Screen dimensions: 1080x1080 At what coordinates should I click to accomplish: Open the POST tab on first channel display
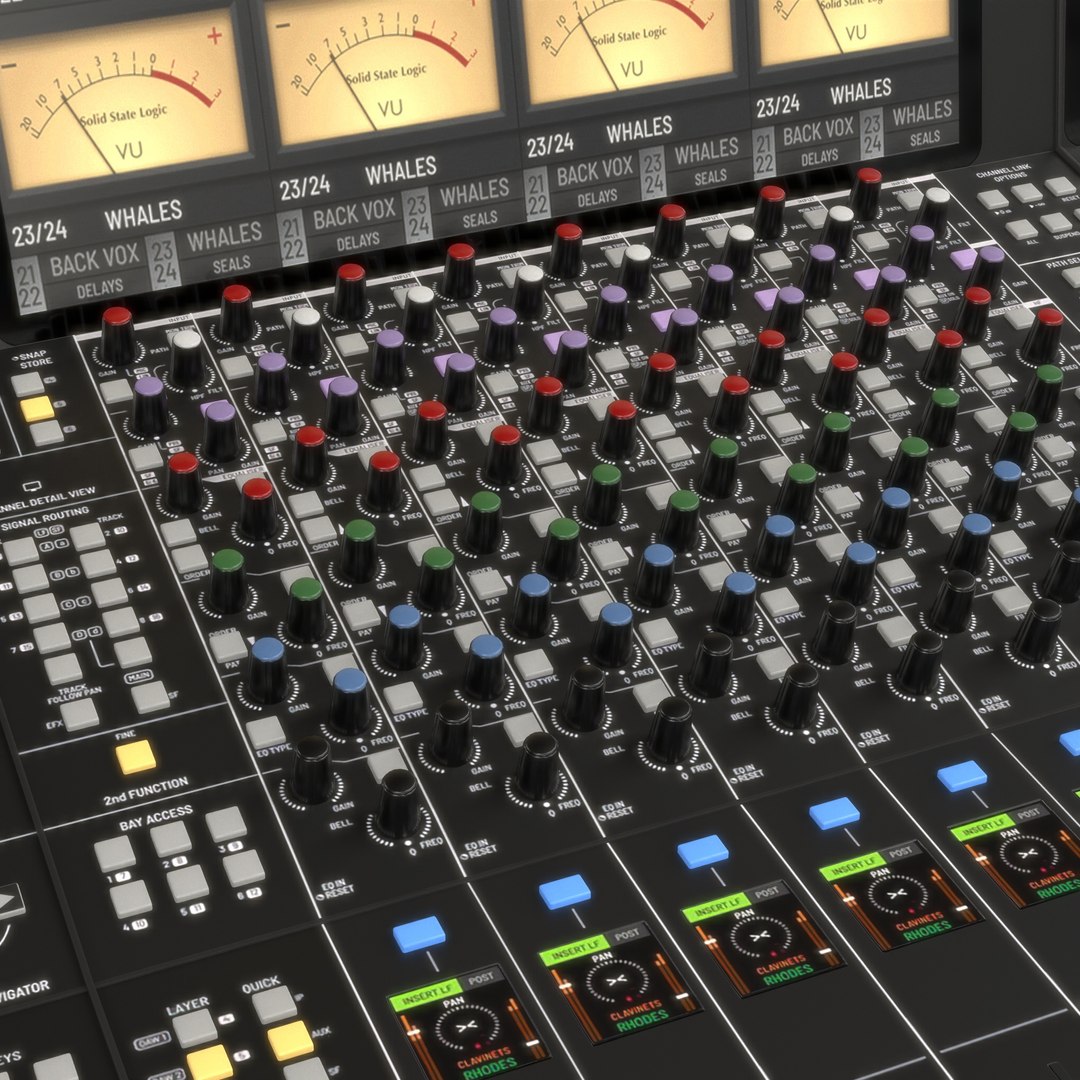point(480,977)
